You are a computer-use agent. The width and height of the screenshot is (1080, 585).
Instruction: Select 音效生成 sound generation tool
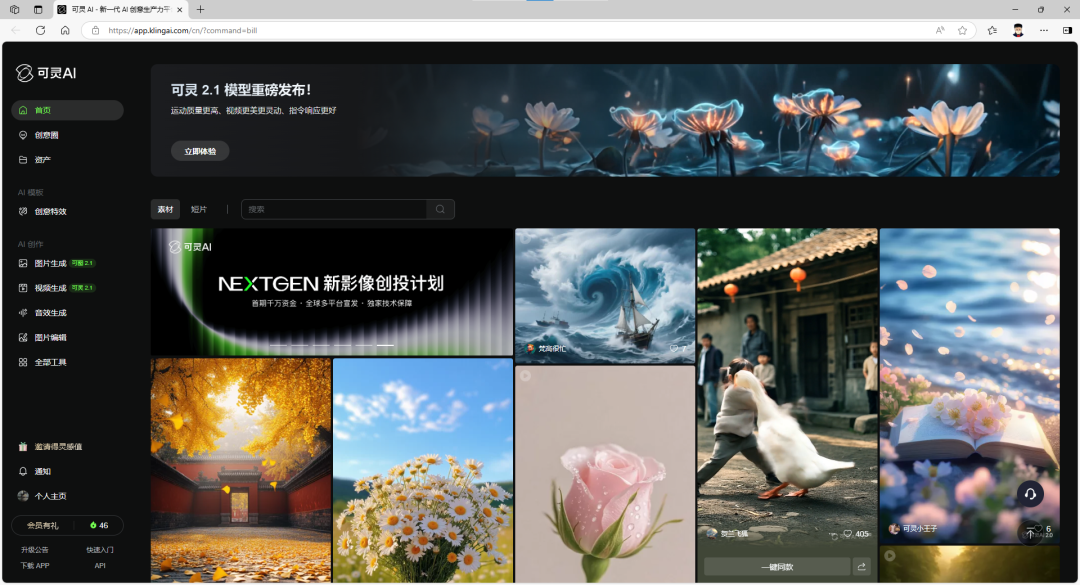pyautogui.click(x=50, y=313)
